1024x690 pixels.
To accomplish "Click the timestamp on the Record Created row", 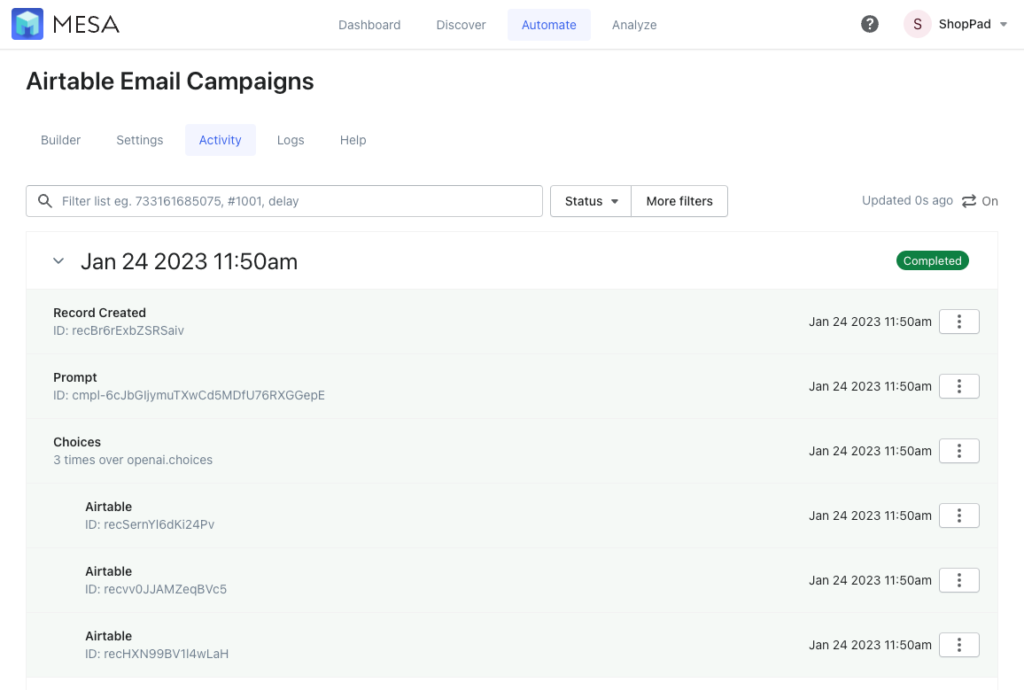I will pyautogui.click(x=870, y=321).
